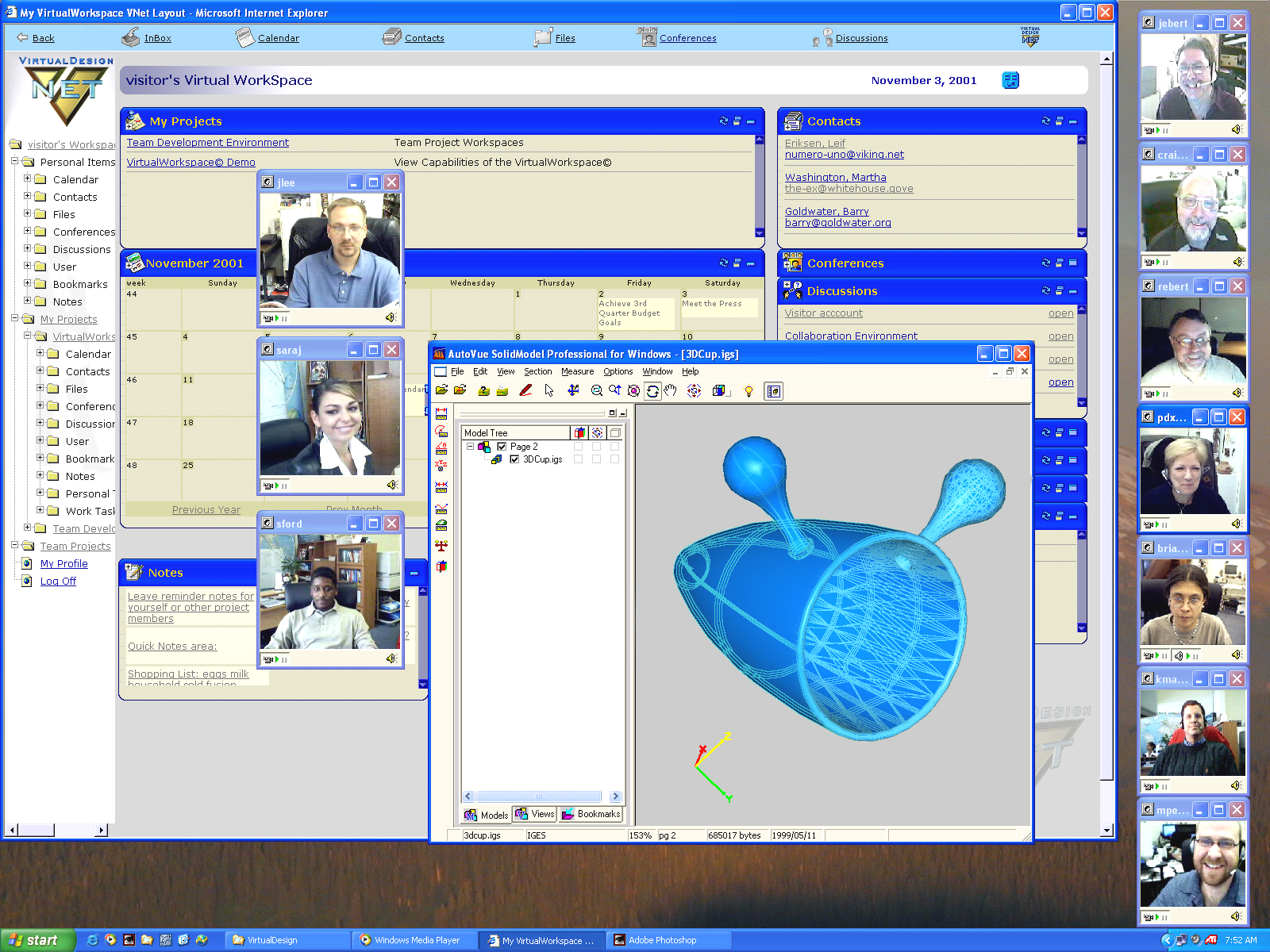Screen dimensions: 1270x952
Task: Collapse the Page 2 node in Model Tree
Action: [x=470, y=447]
